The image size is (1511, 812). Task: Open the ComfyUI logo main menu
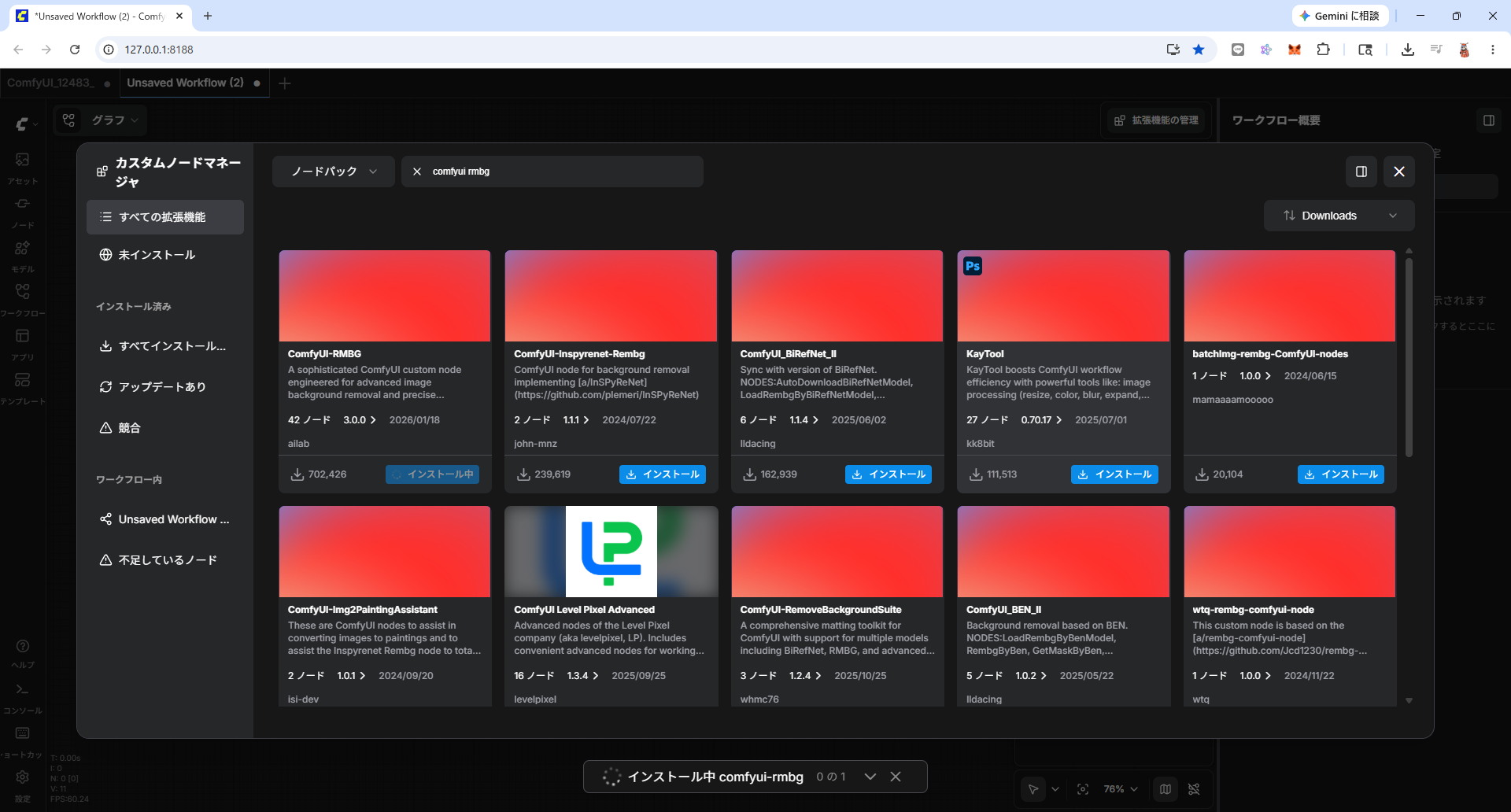26,124
